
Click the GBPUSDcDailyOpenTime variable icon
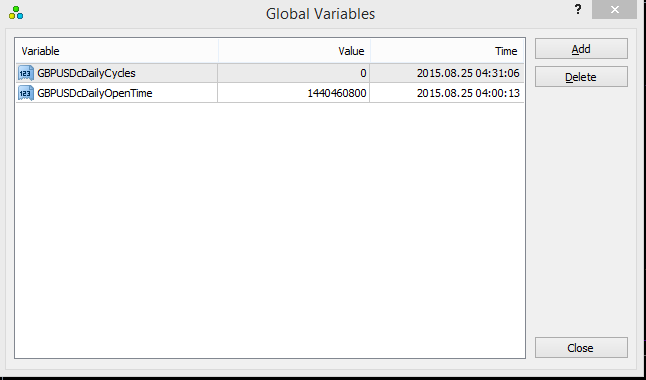26,93
